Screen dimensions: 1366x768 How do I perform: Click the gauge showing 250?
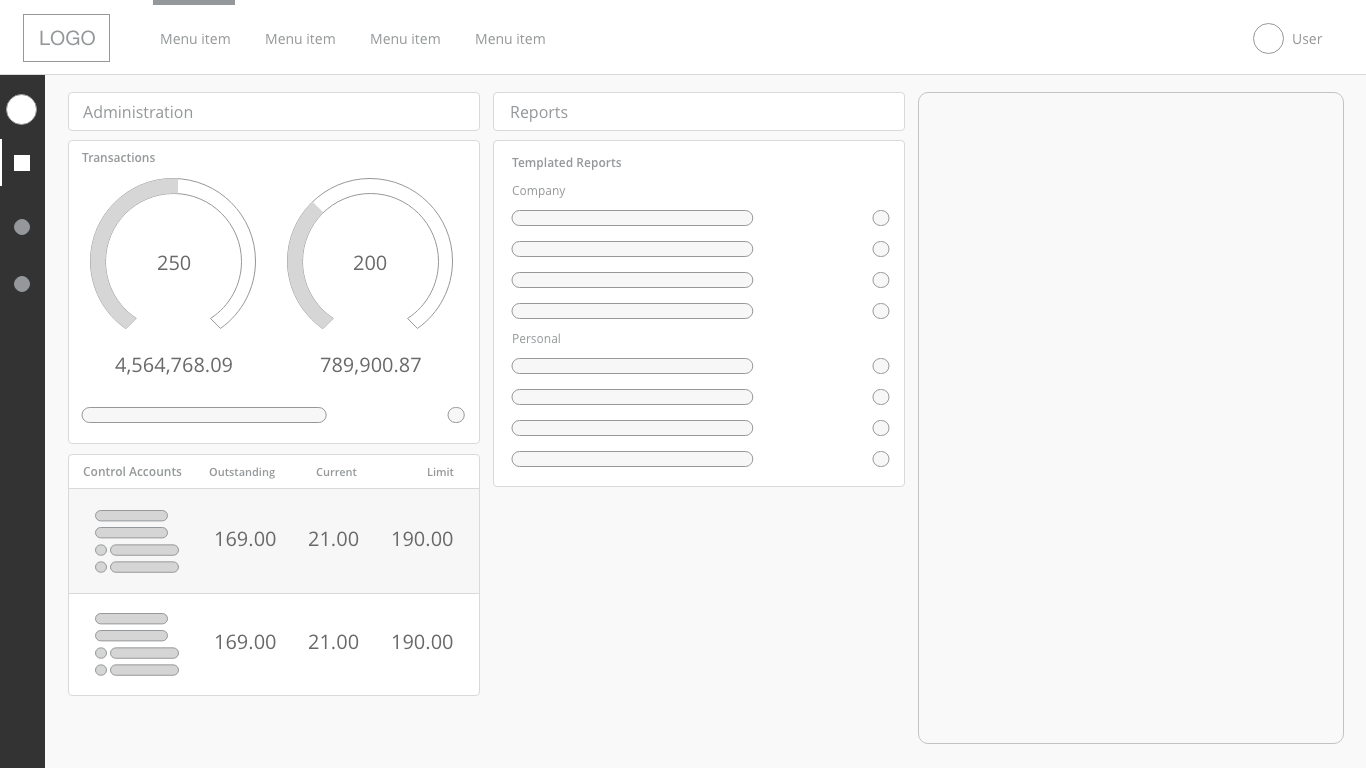(173, 254)
